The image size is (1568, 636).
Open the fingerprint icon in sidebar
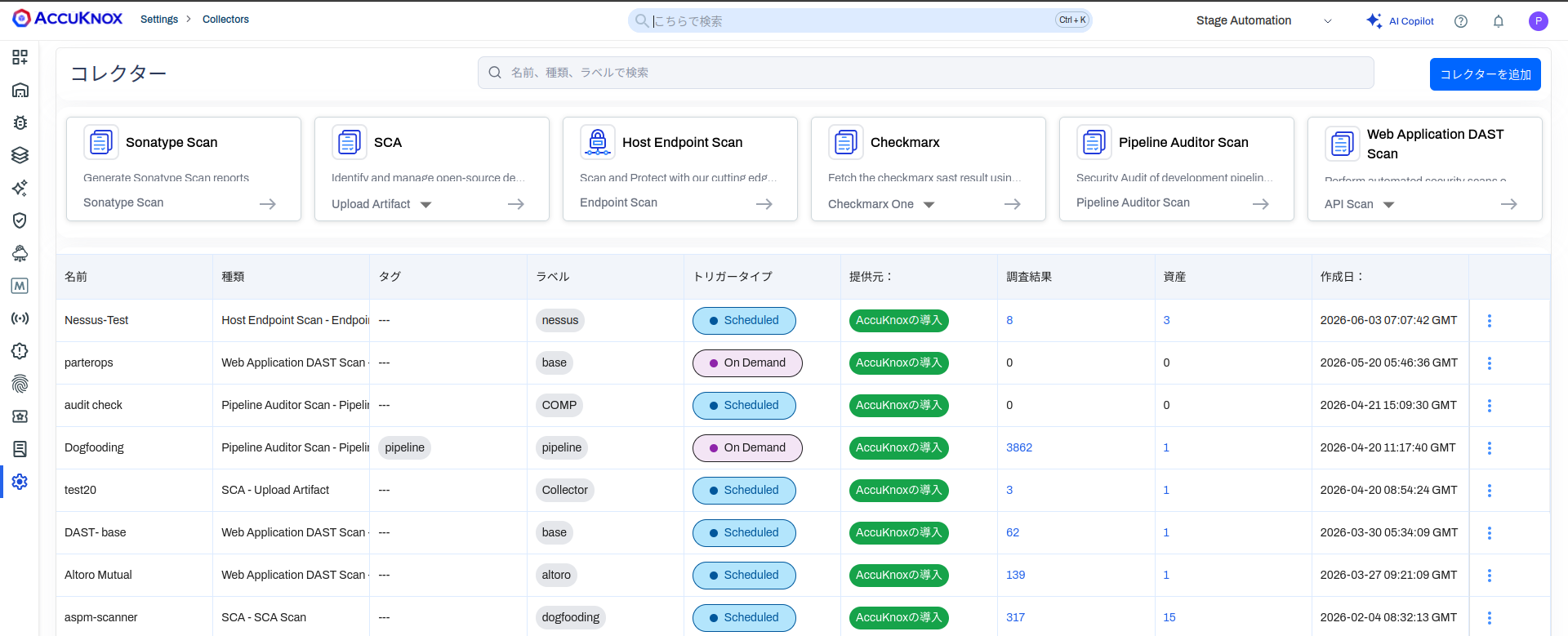click(x=20, y=384)
